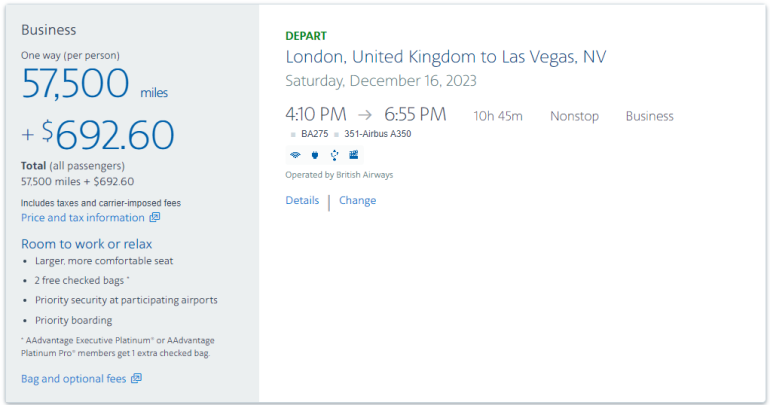Click the in-flight entertainment amenity icon
The image size is (770, 405).
pyautogui.click(x=353, y=155)
